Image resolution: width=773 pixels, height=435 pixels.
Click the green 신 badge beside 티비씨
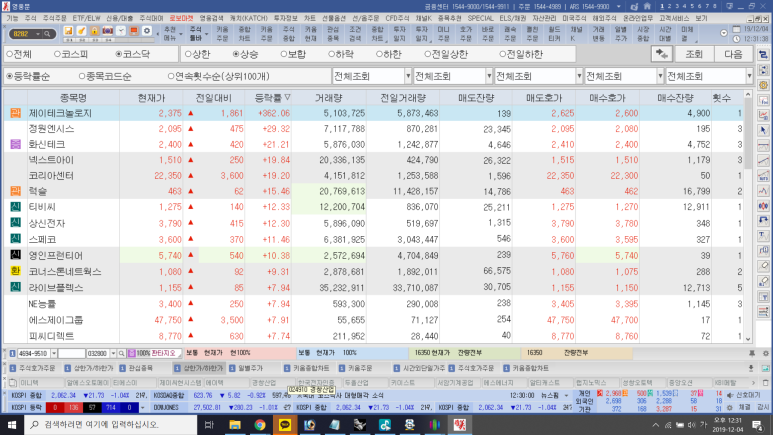[15, 207]
